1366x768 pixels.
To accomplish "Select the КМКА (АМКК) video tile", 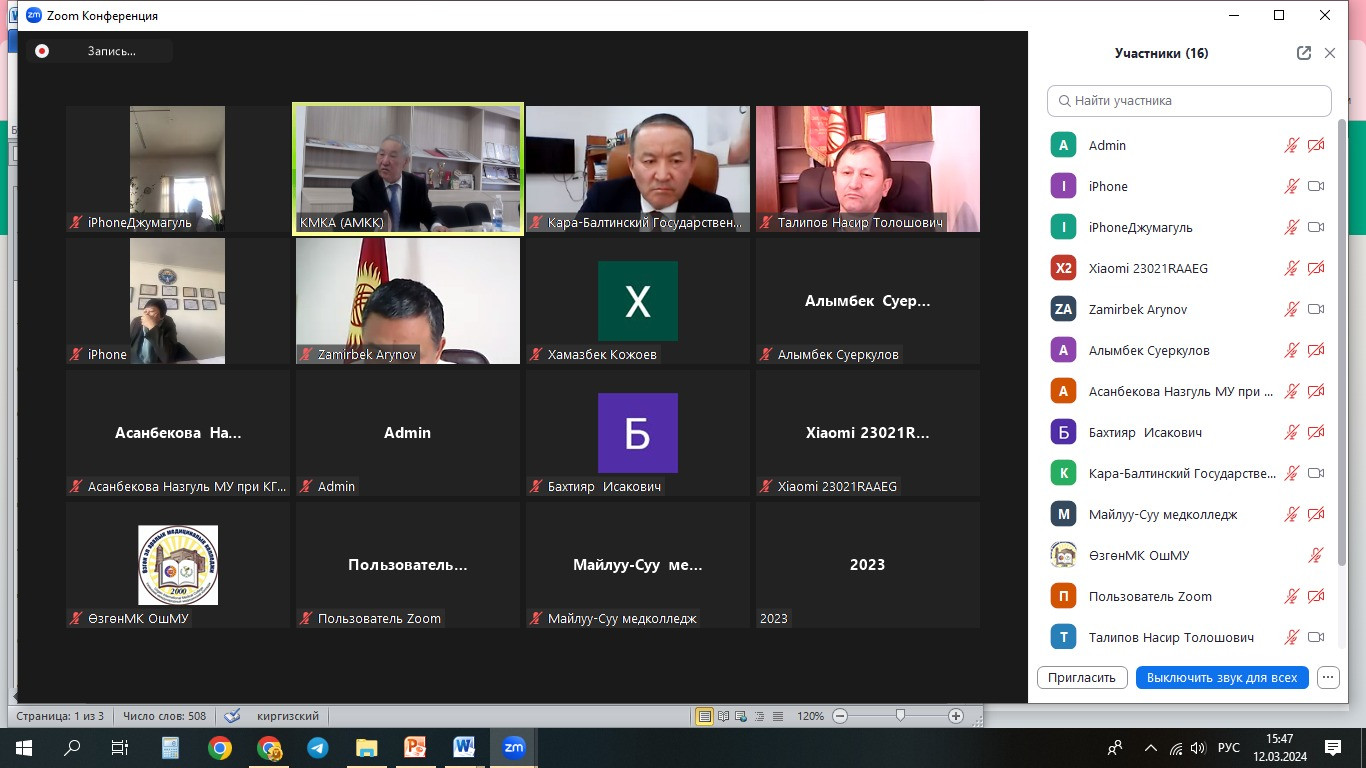I will [x=407, y=169].
